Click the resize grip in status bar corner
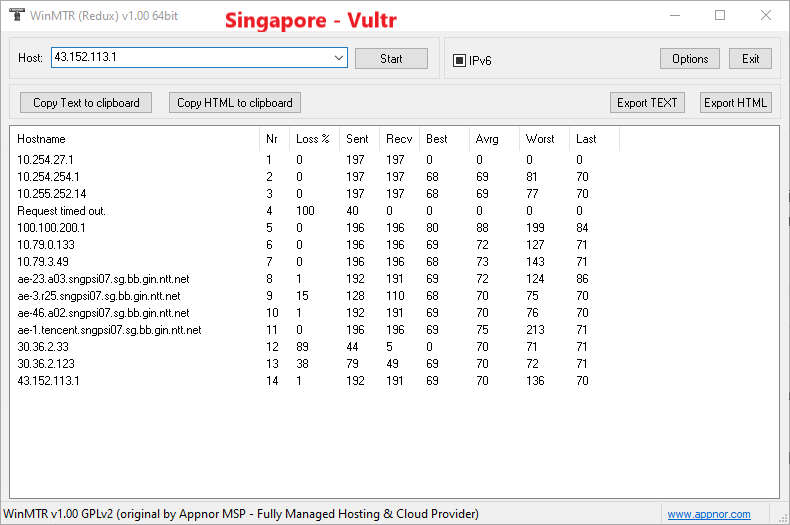Viewport: 790px width, 525px height. (783, 518)
